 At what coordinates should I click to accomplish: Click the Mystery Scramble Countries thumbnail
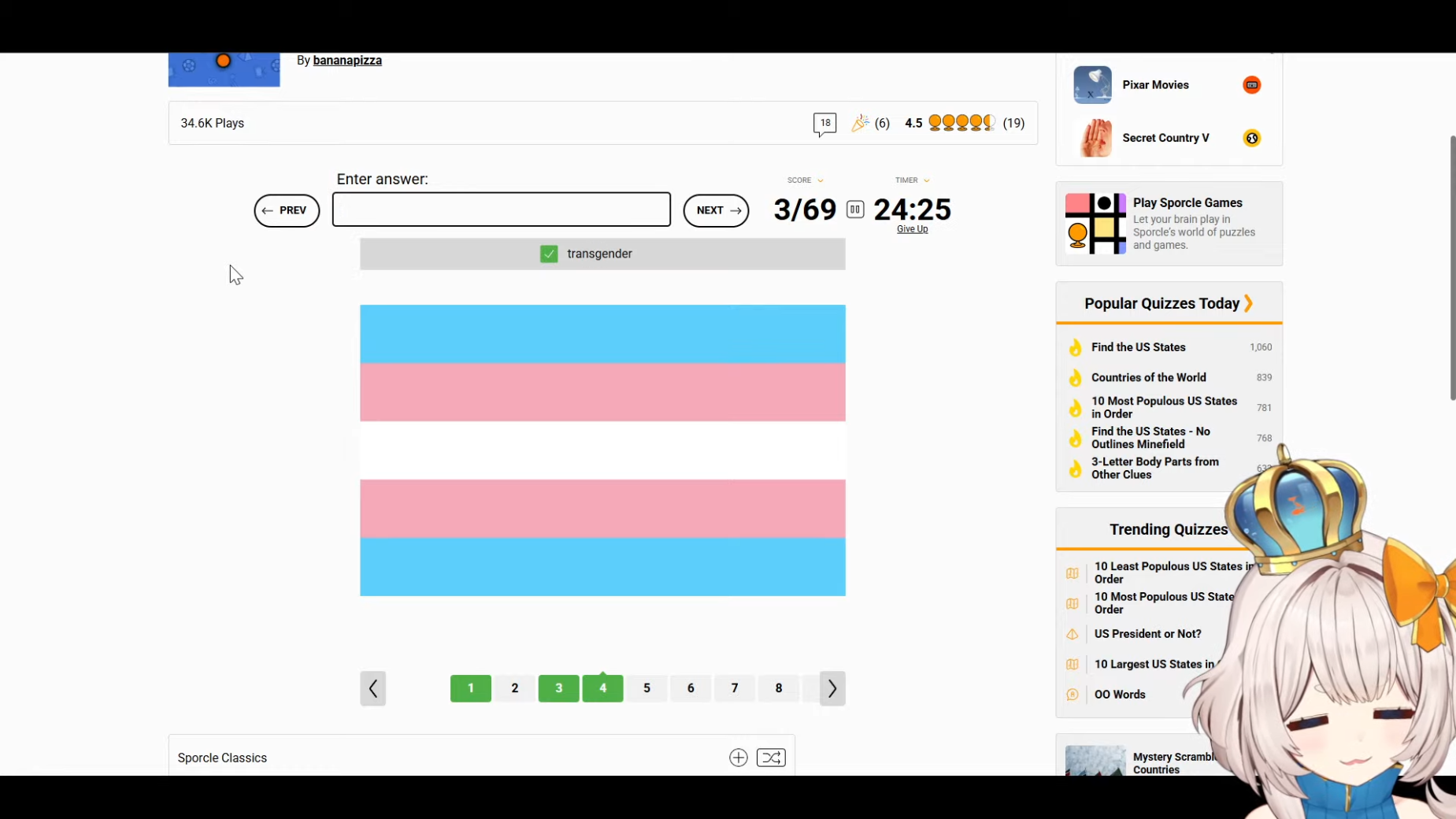point(1095,761)
